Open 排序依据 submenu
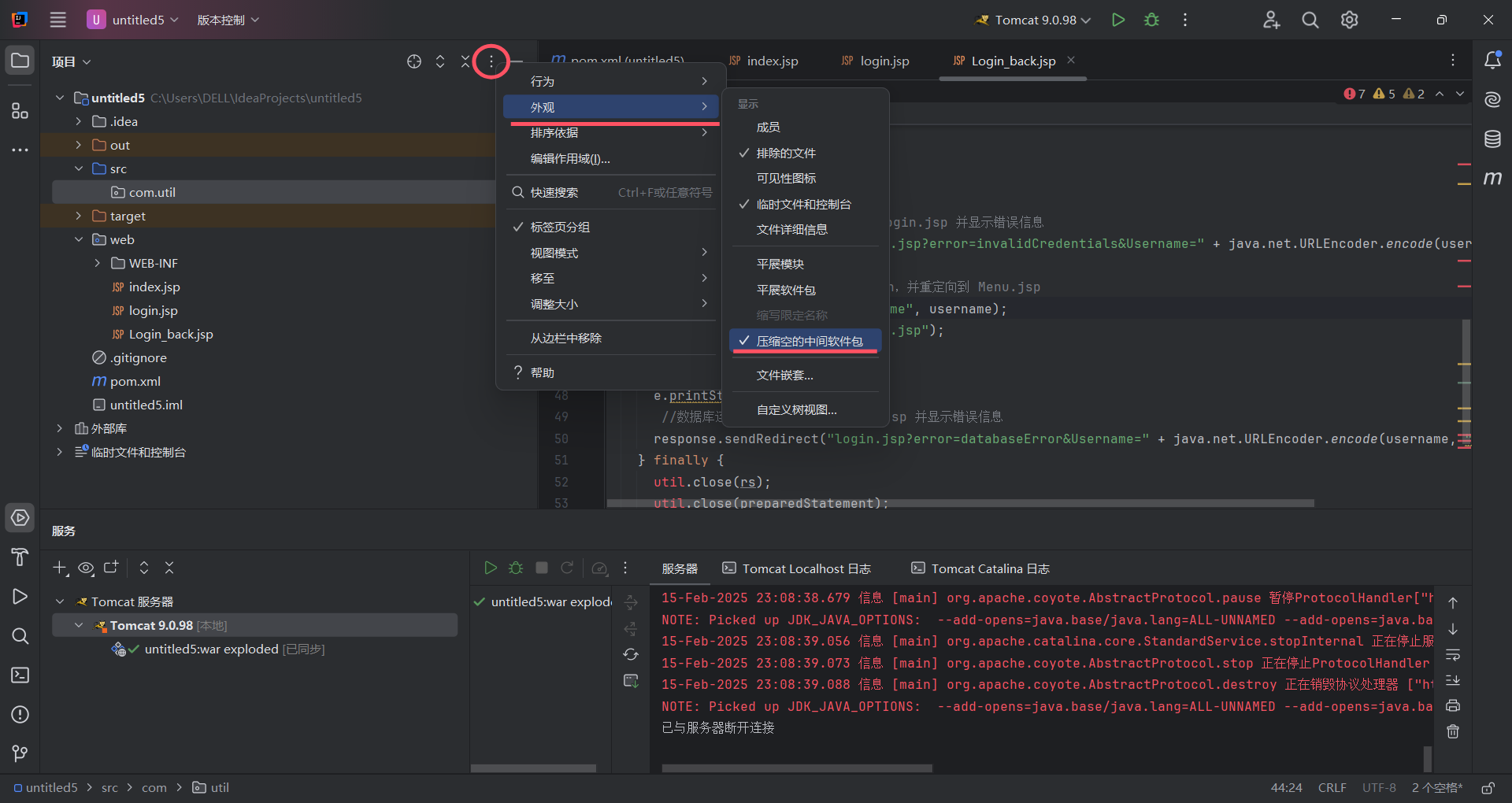The height and width of the screenshot is (803, 1512). point(610,132)
